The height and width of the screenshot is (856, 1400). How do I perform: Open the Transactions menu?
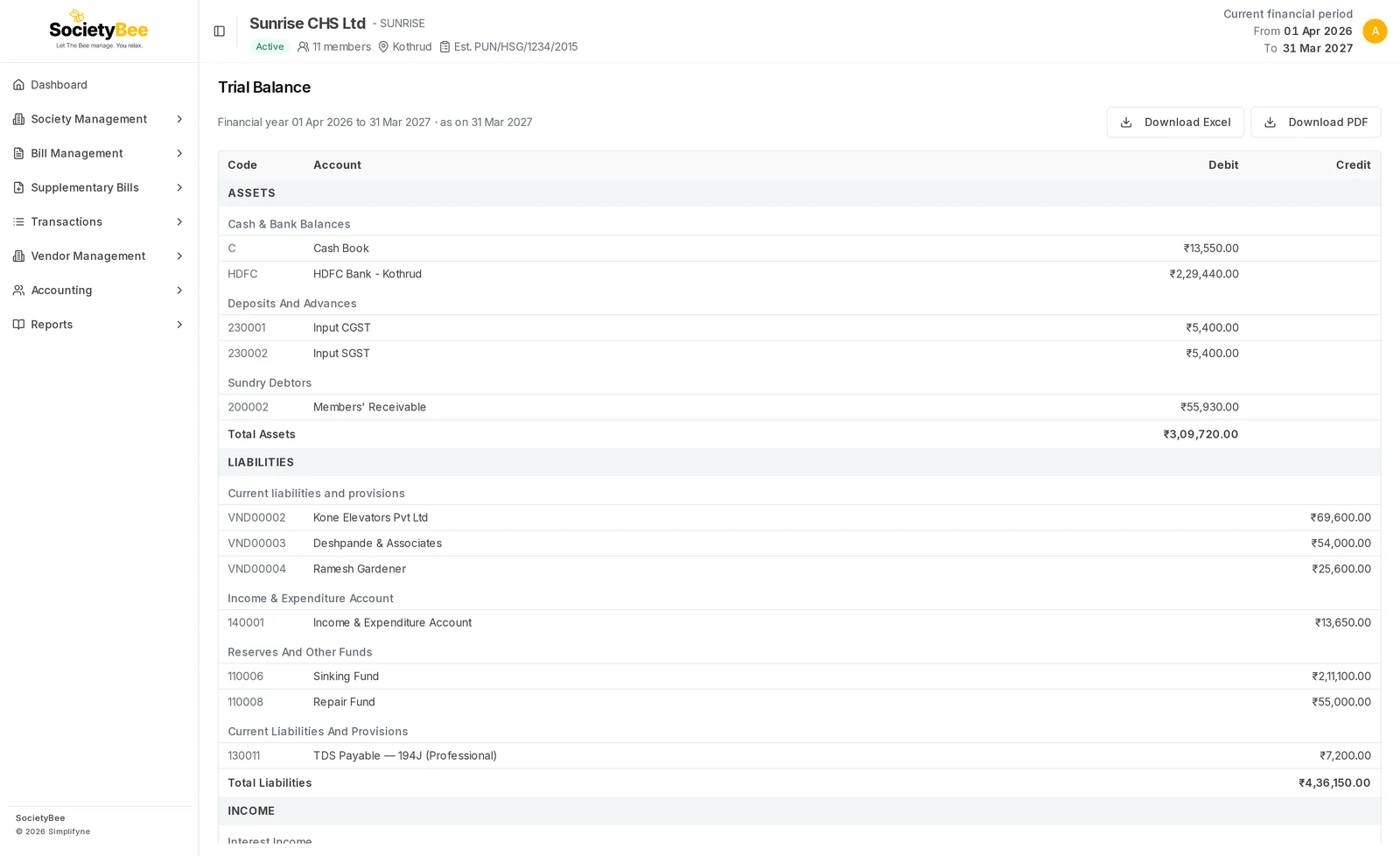(99, 221)
